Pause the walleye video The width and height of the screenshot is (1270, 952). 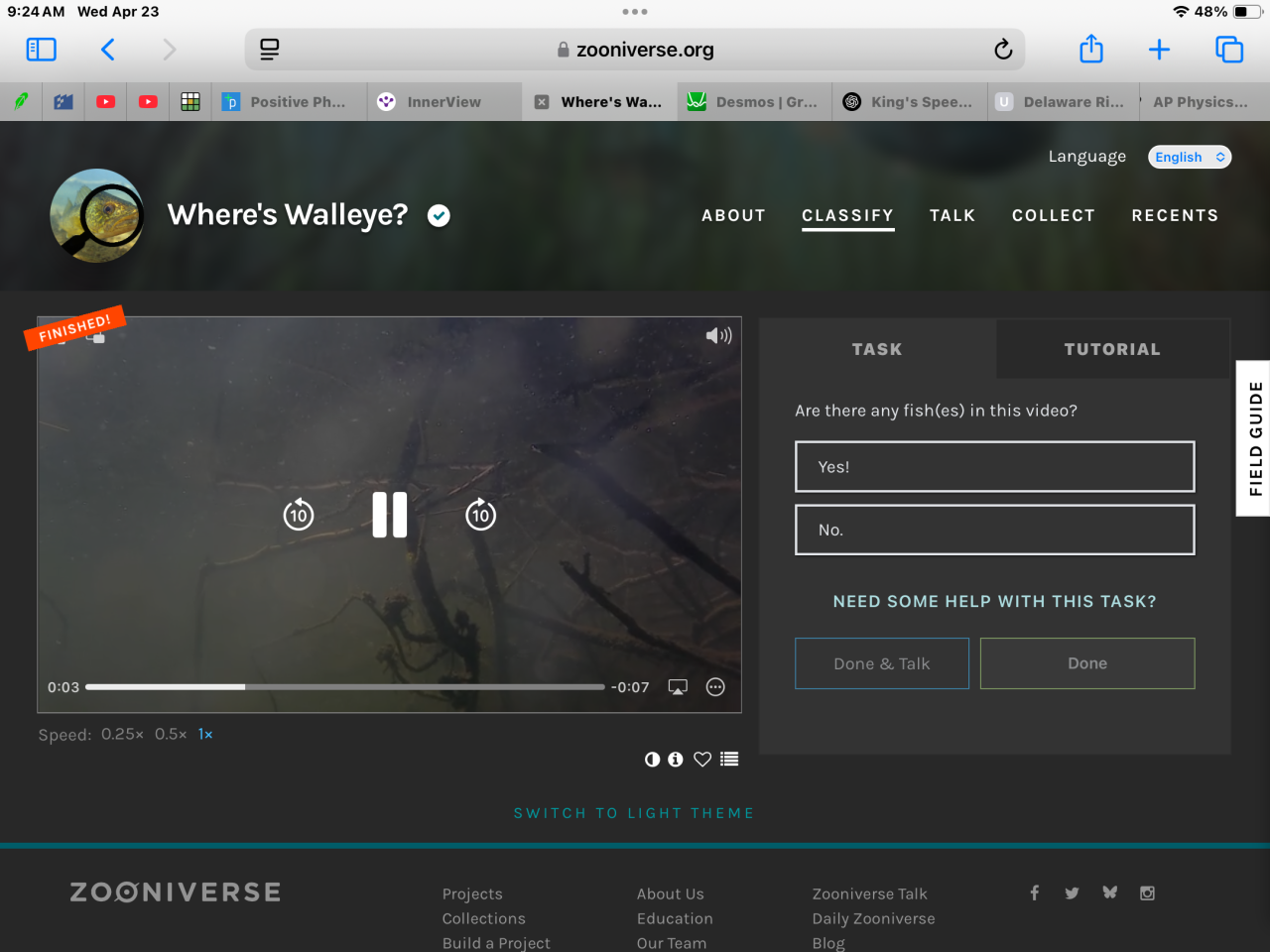click(390, 515)
